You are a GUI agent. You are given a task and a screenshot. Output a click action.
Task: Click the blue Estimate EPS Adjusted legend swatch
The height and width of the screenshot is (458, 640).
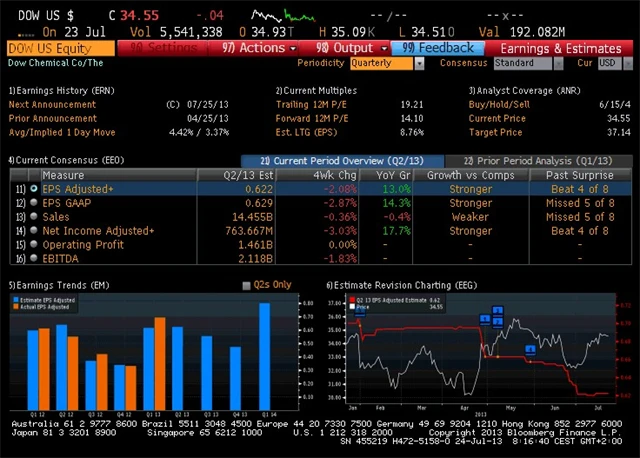[17, 298]
